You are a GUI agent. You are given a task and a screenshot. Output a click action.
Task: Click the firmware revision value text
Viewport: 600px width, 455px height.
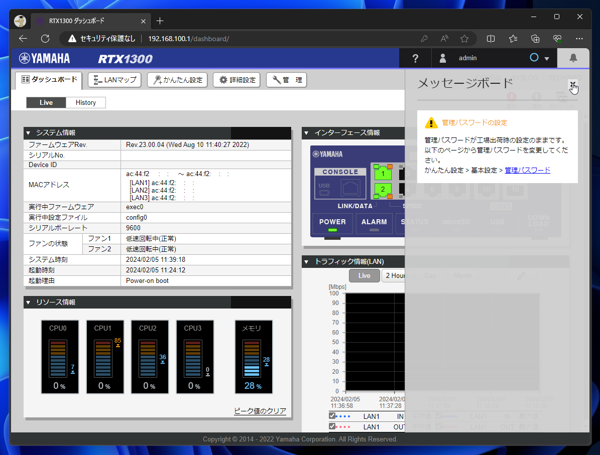(188, 145)
